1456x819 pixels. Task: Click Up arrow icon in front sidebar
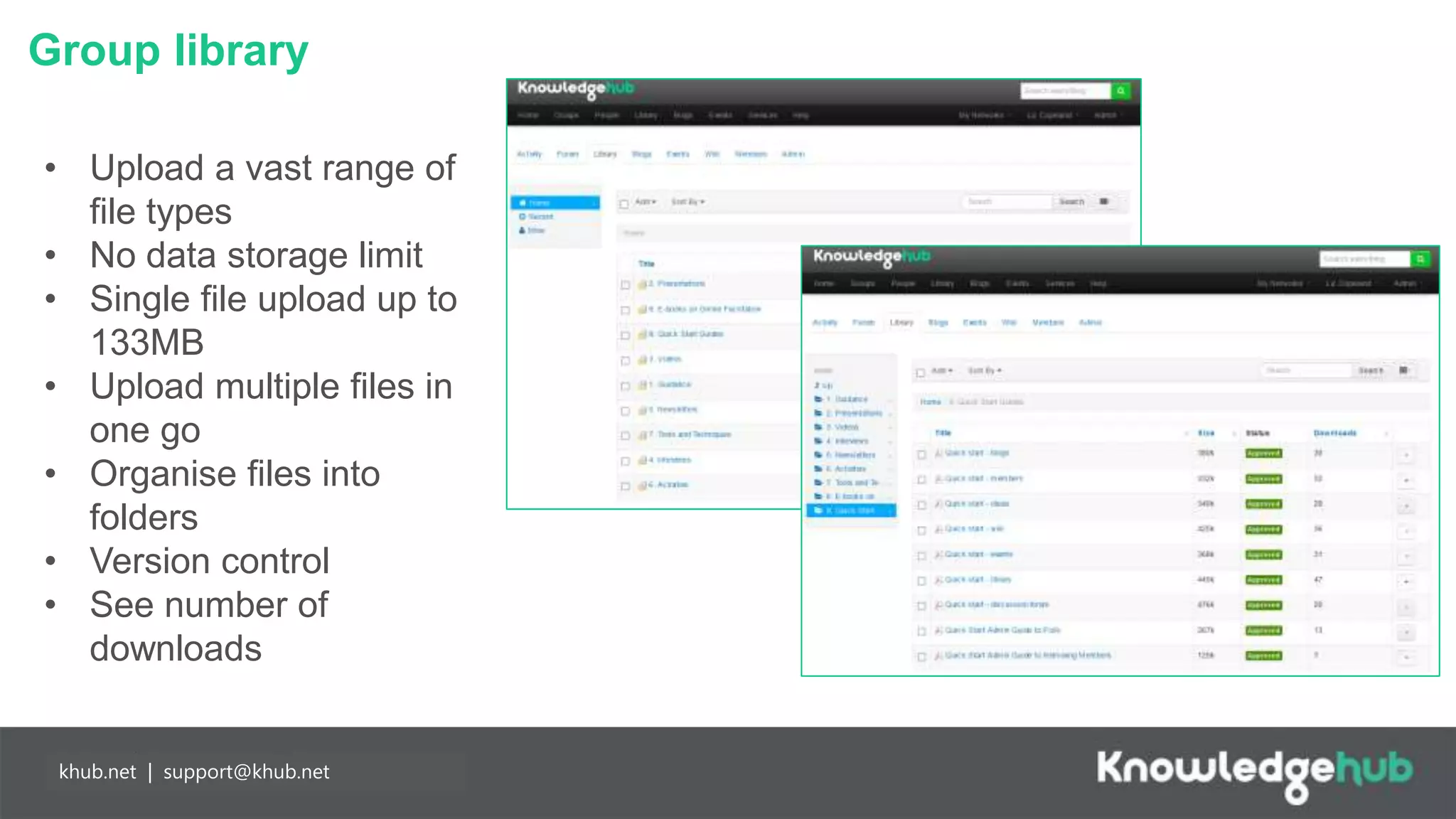pos(818,385)
